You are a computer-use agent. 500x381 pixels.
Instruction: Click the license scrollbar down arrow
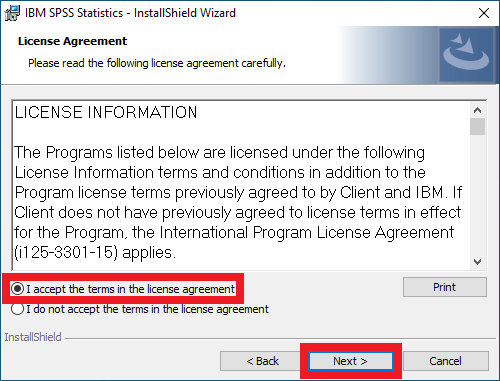pyautogui.click(x=477, y=262)
